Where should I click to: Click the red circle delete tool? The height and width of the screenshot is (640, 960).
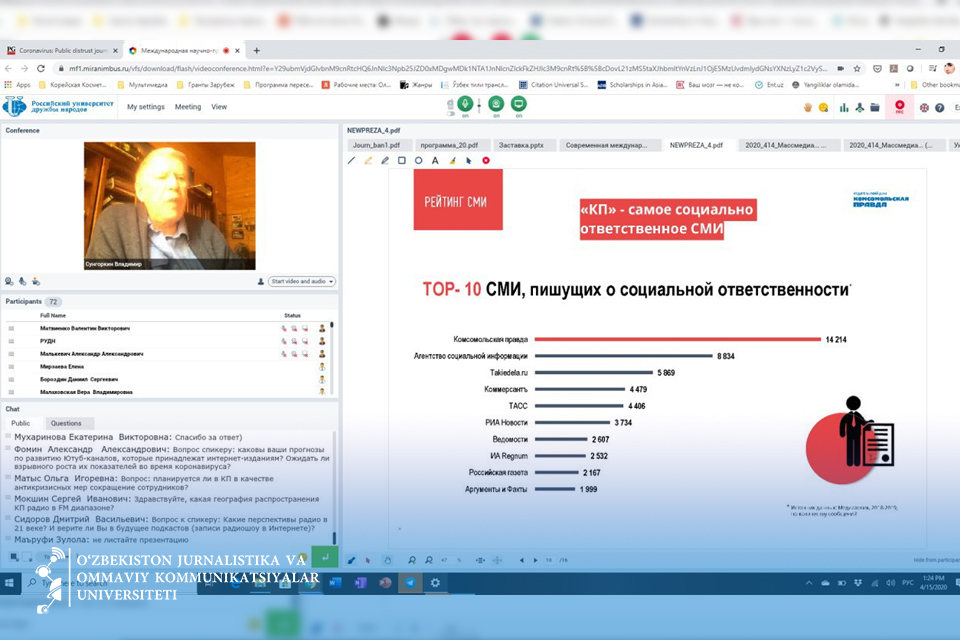pos(486,160)
